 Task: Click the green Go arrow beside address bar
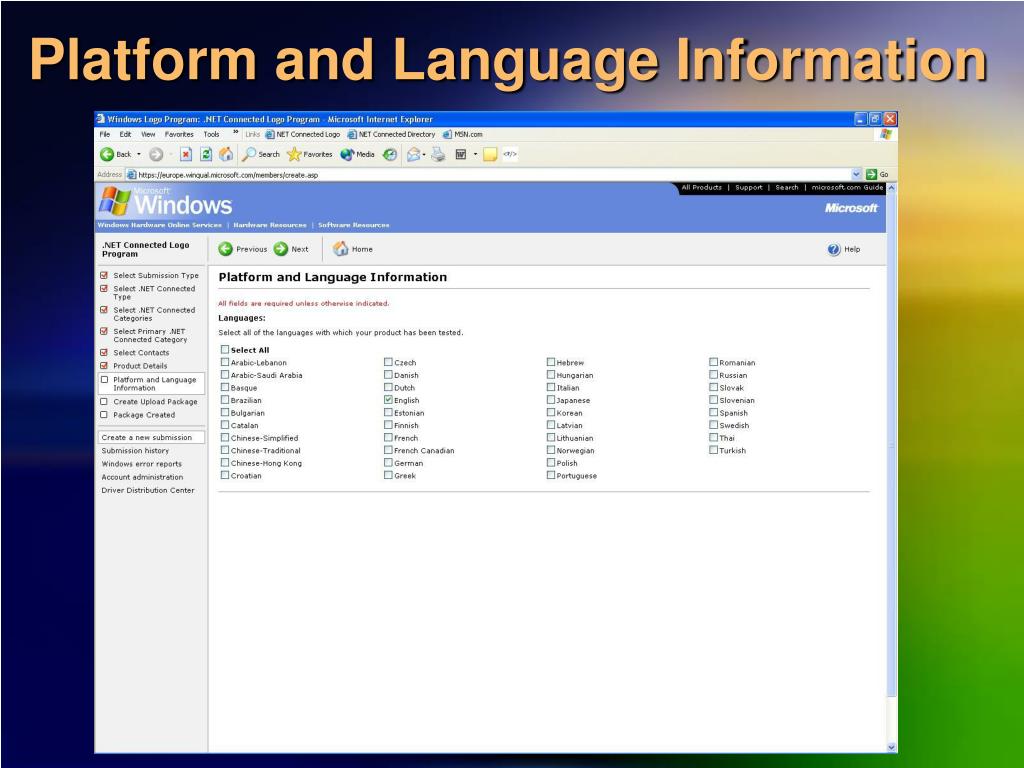(x=871, y=174)
